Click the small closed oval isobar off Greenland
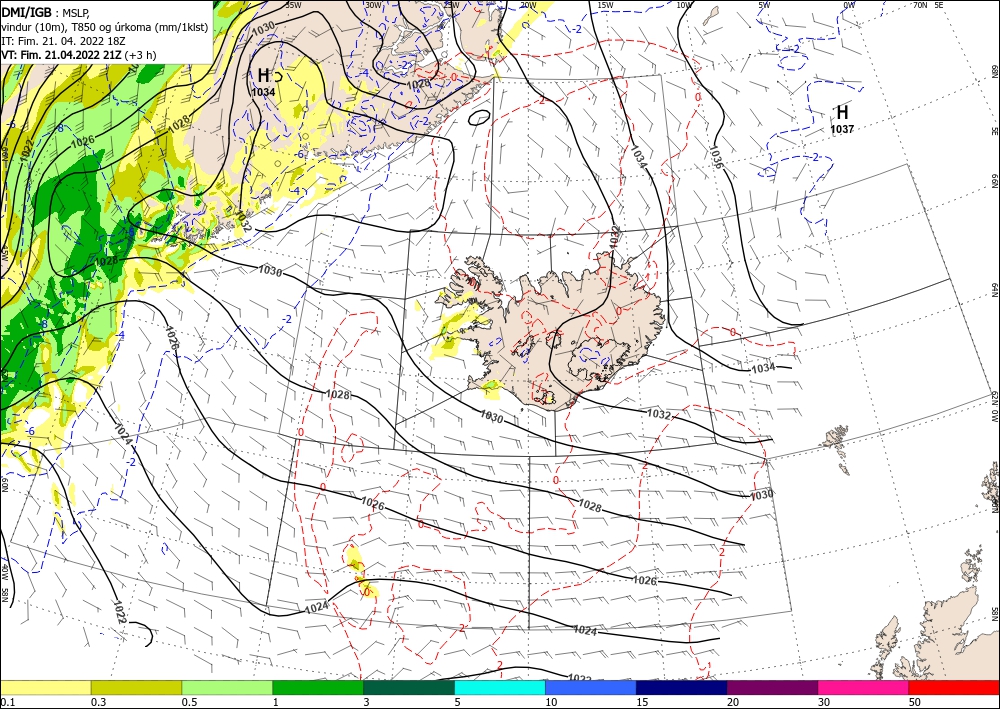Image resolution: width=1000 pixels, height=709 pixels. pyautogui.click(x=479, y=117)
